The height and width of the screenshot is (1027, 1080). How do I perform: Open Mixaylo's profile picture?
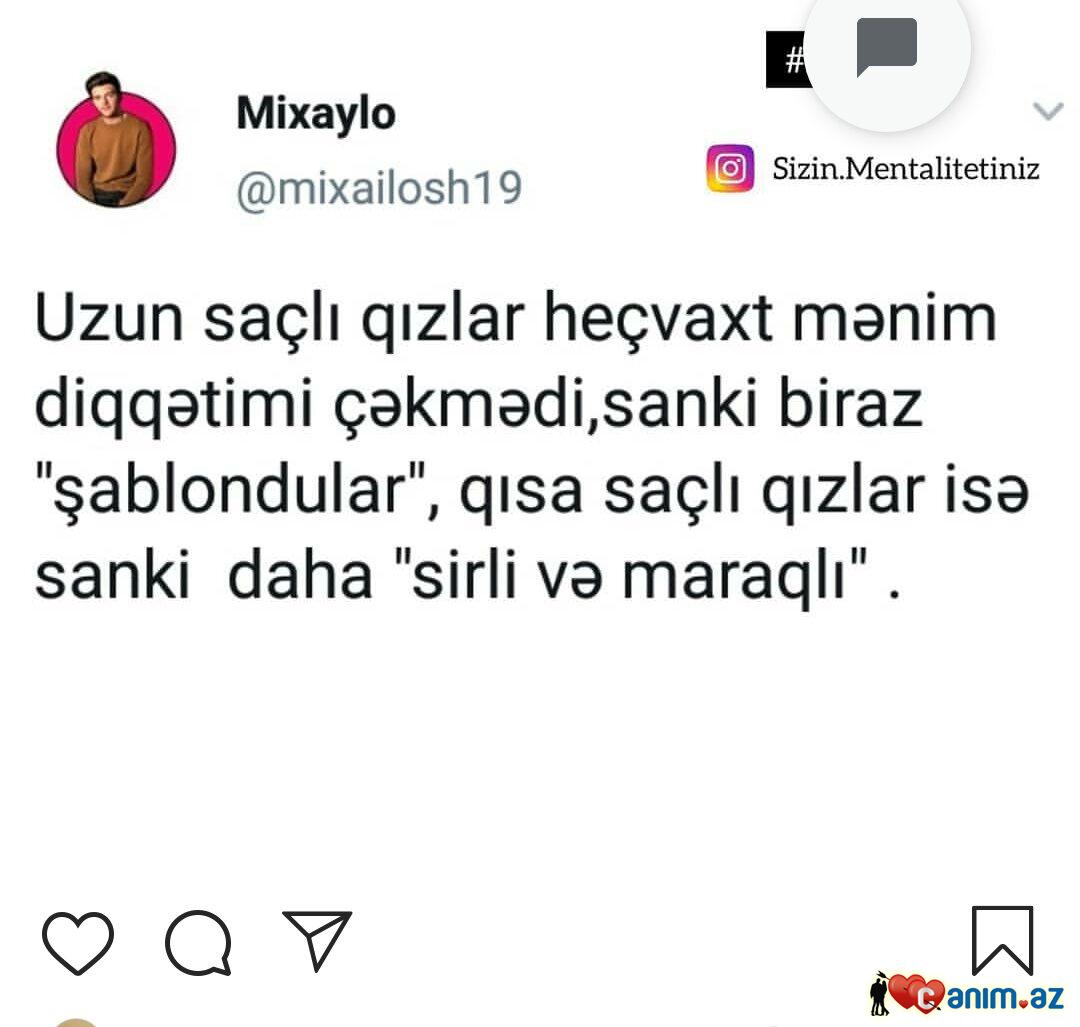116,140
